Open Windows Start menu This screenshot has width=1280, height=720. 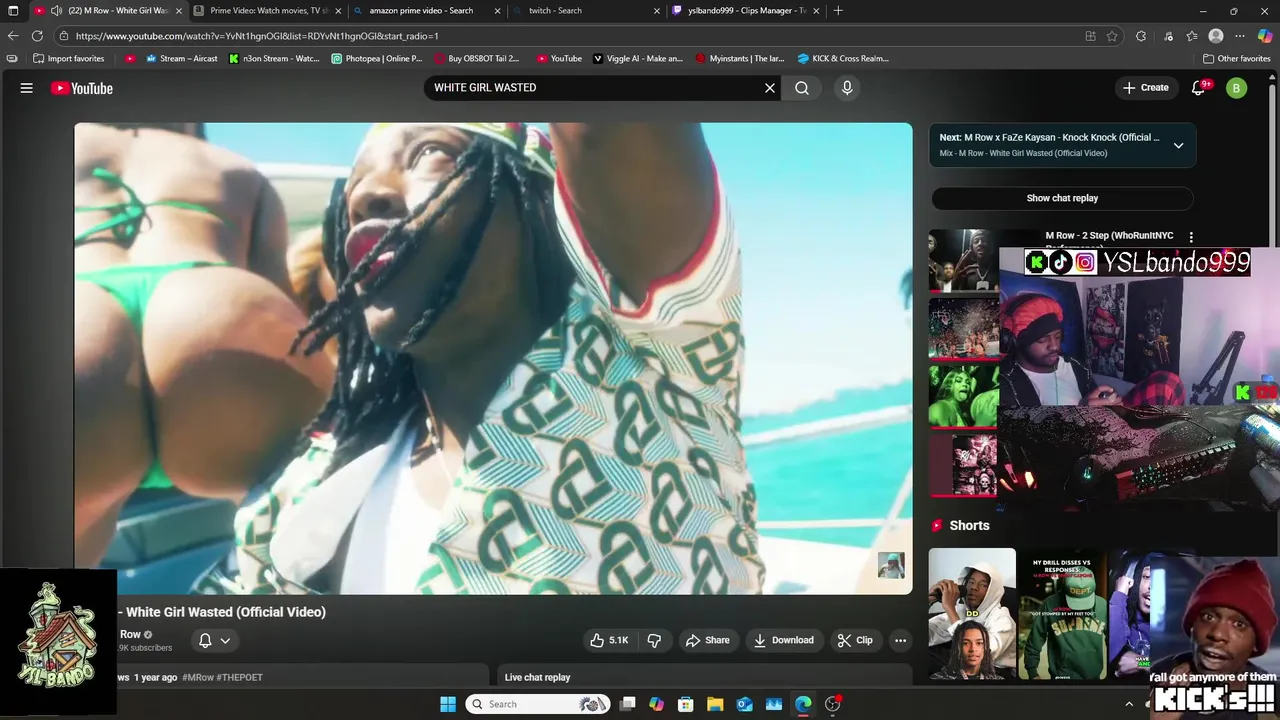click(x=448, y=704)
